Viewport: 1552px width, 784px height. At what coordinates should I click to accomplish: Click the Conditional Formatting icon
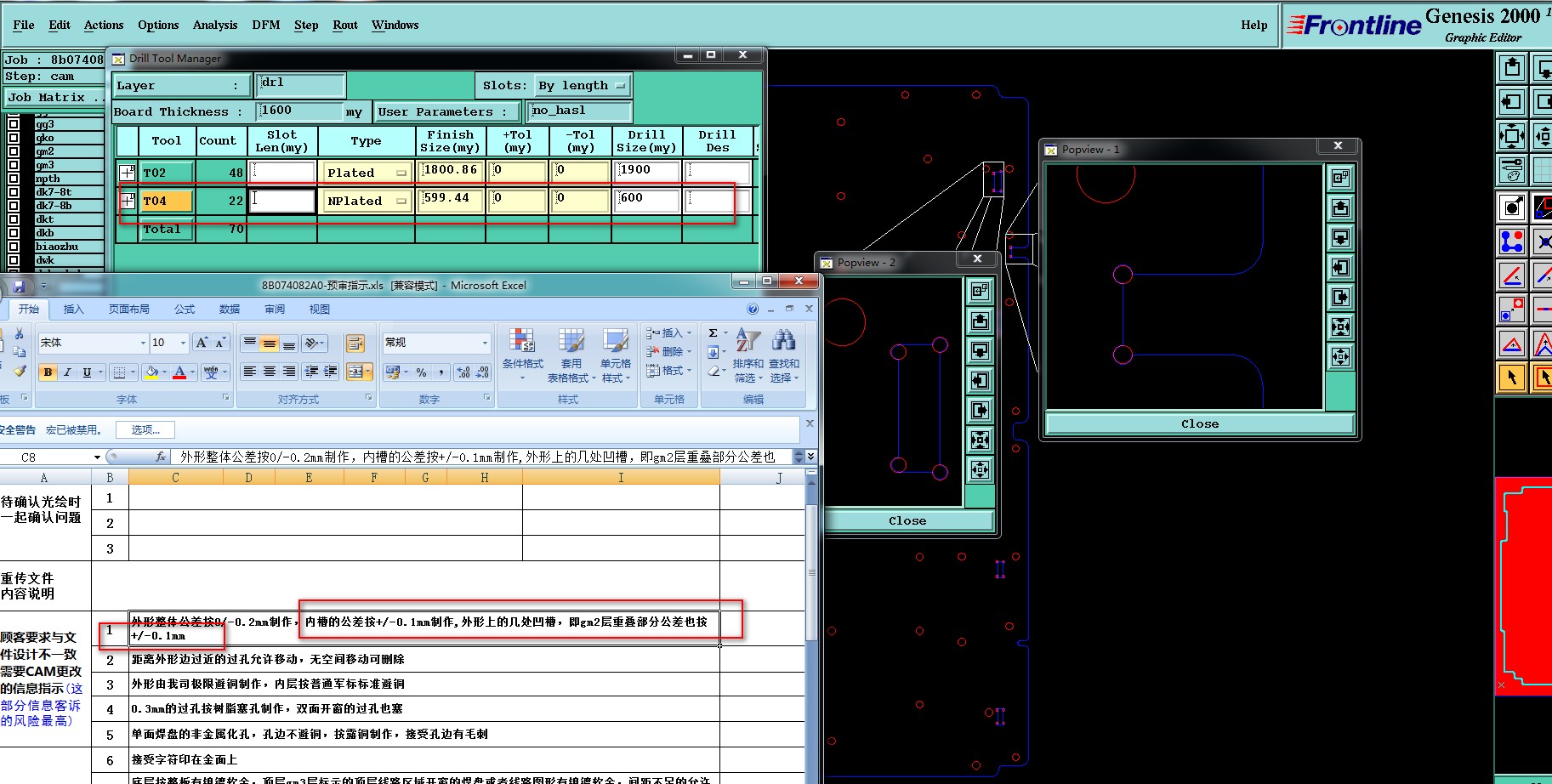pos(522,342)
